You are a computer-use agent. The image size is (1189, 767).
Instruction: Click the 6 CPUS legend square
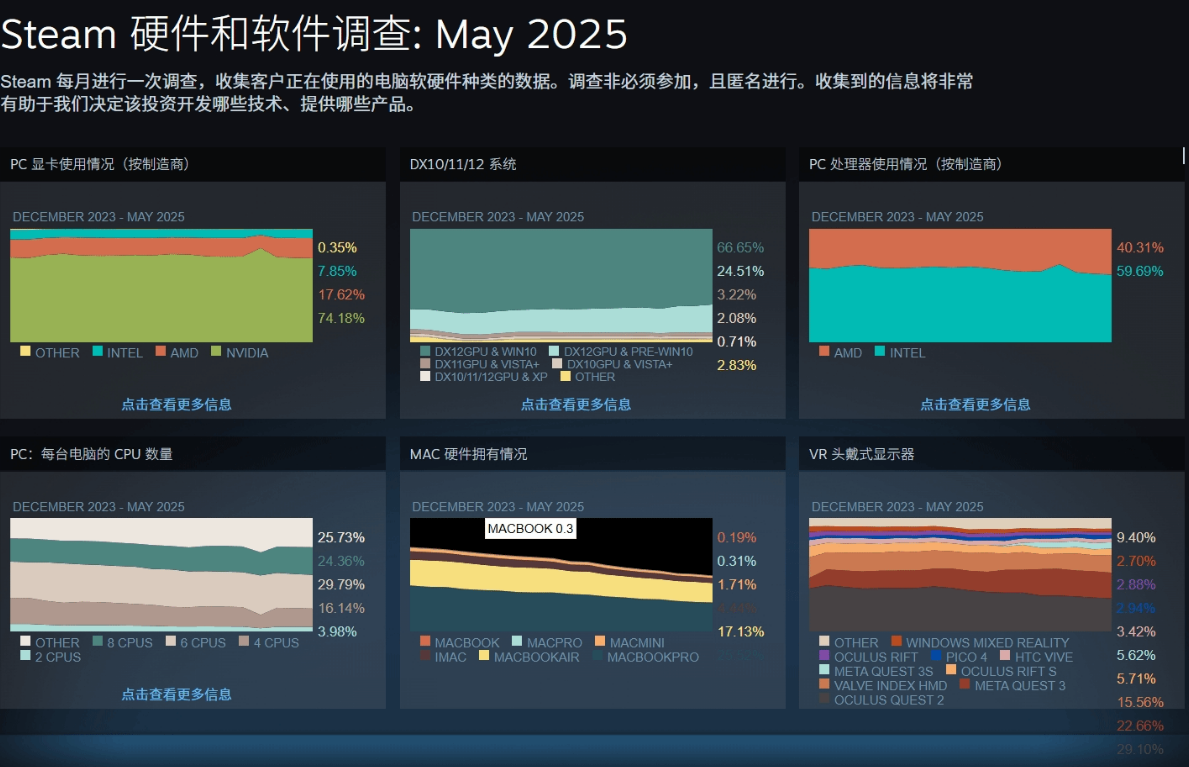[x=171, y=641]
